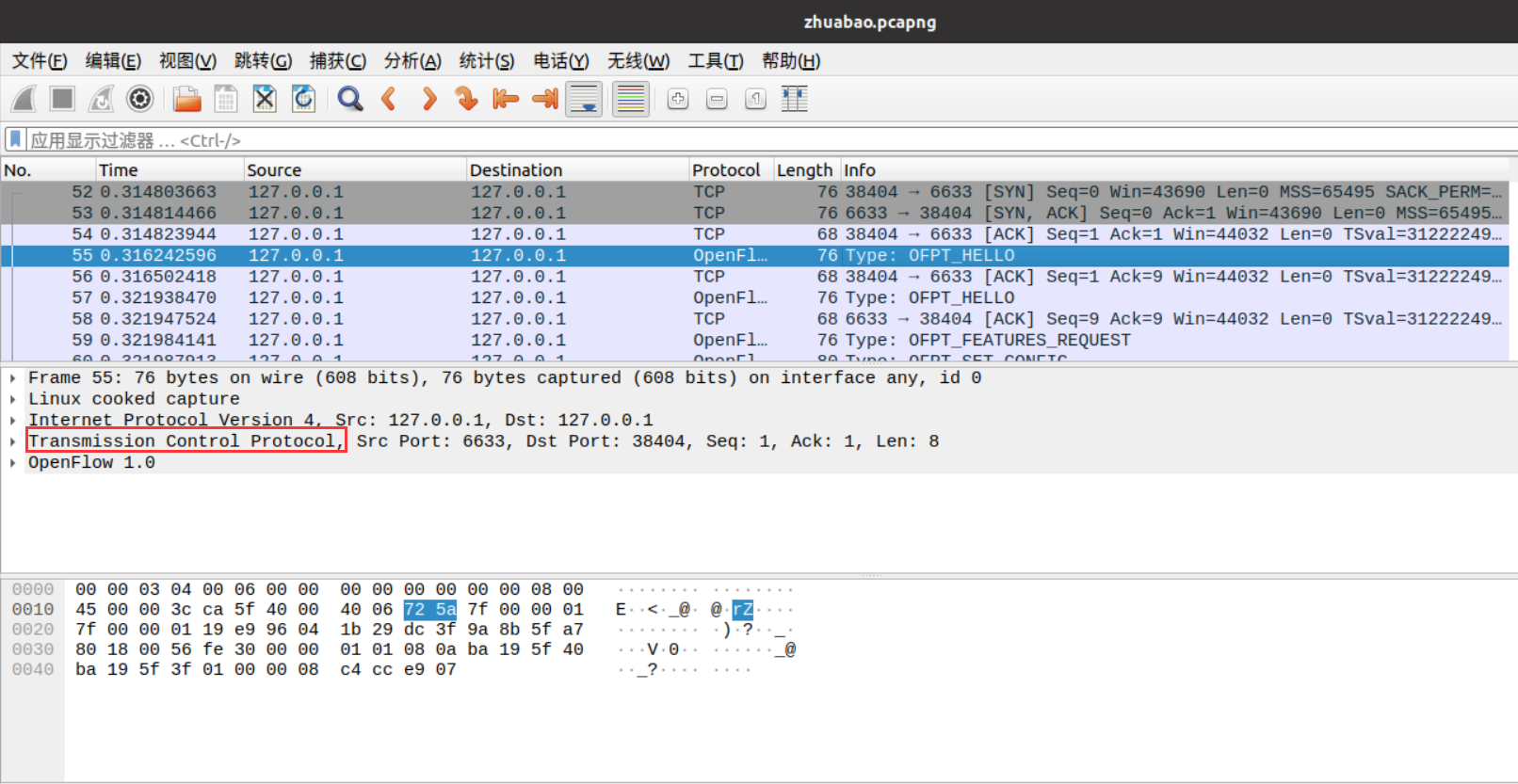
Task: Click hex offset 0020 row label
Action: 33,630
